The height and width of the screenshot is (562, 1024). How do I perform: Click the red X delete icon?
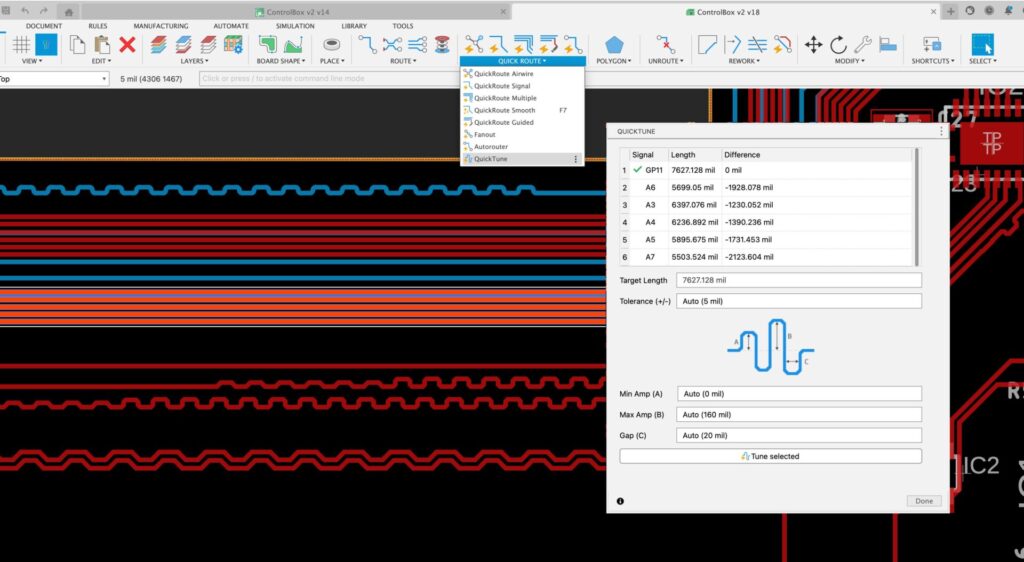tap(127, 44)
